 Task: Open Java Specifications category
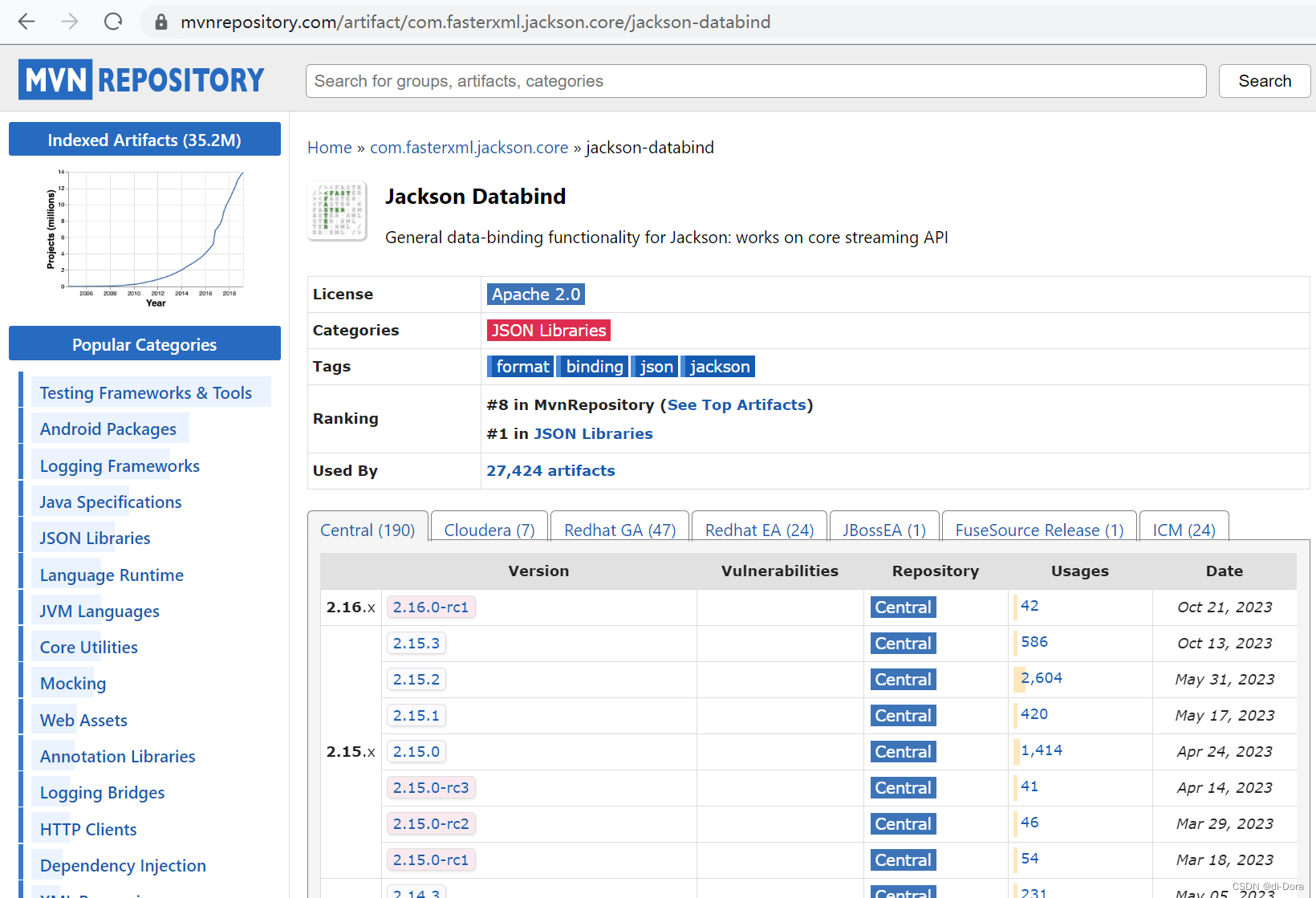pos(111,502)
